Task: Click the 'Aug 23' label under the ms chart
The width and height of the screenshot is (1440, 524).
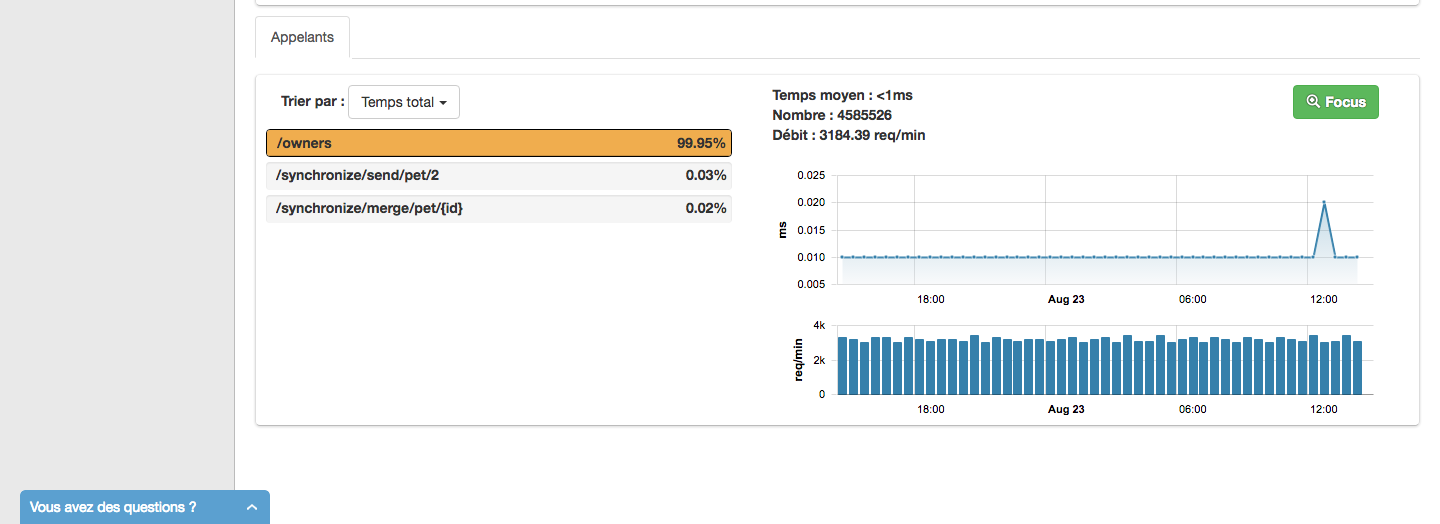Action: point(1065,299)
